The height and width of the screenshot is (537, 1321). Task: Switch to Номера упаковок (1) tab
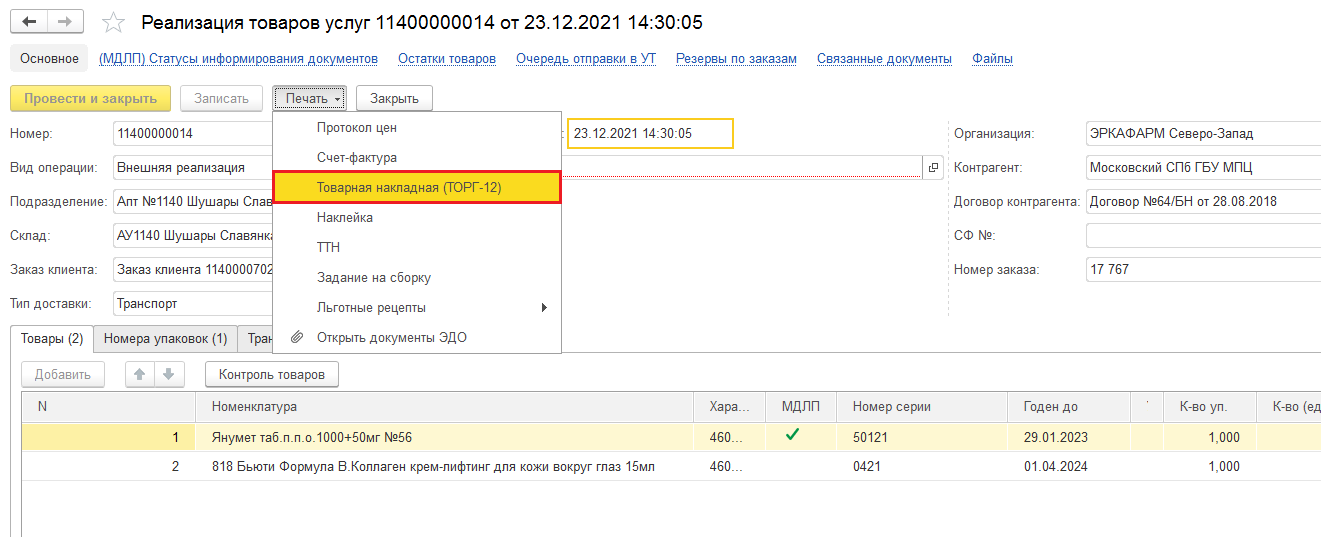click(165, 339)
